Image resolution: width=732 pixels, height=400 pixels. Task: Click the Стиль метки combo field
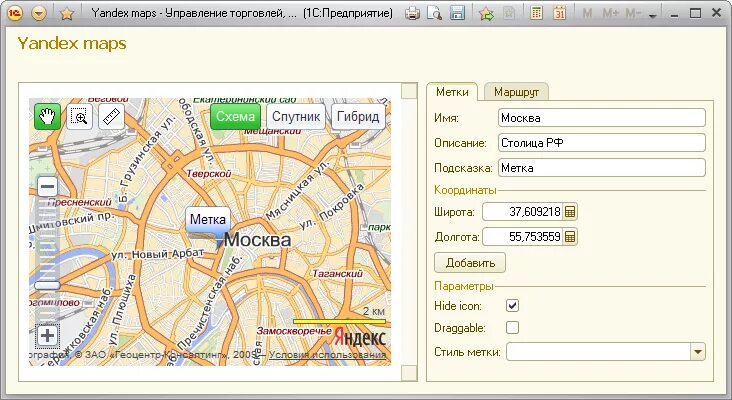pos(598,352)
